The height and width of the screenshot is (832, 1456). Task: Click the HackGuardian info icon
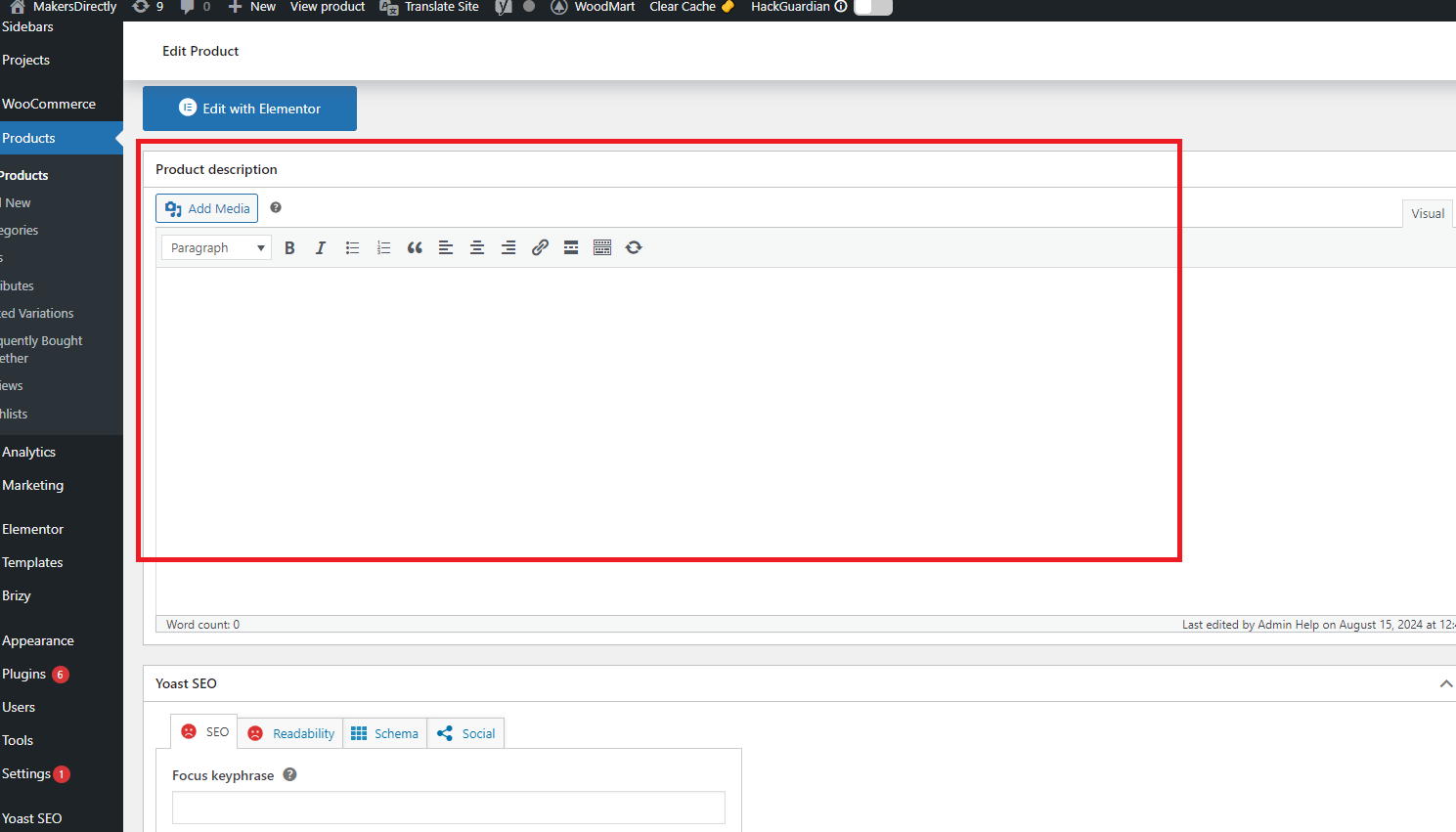(x=841, y=6)
